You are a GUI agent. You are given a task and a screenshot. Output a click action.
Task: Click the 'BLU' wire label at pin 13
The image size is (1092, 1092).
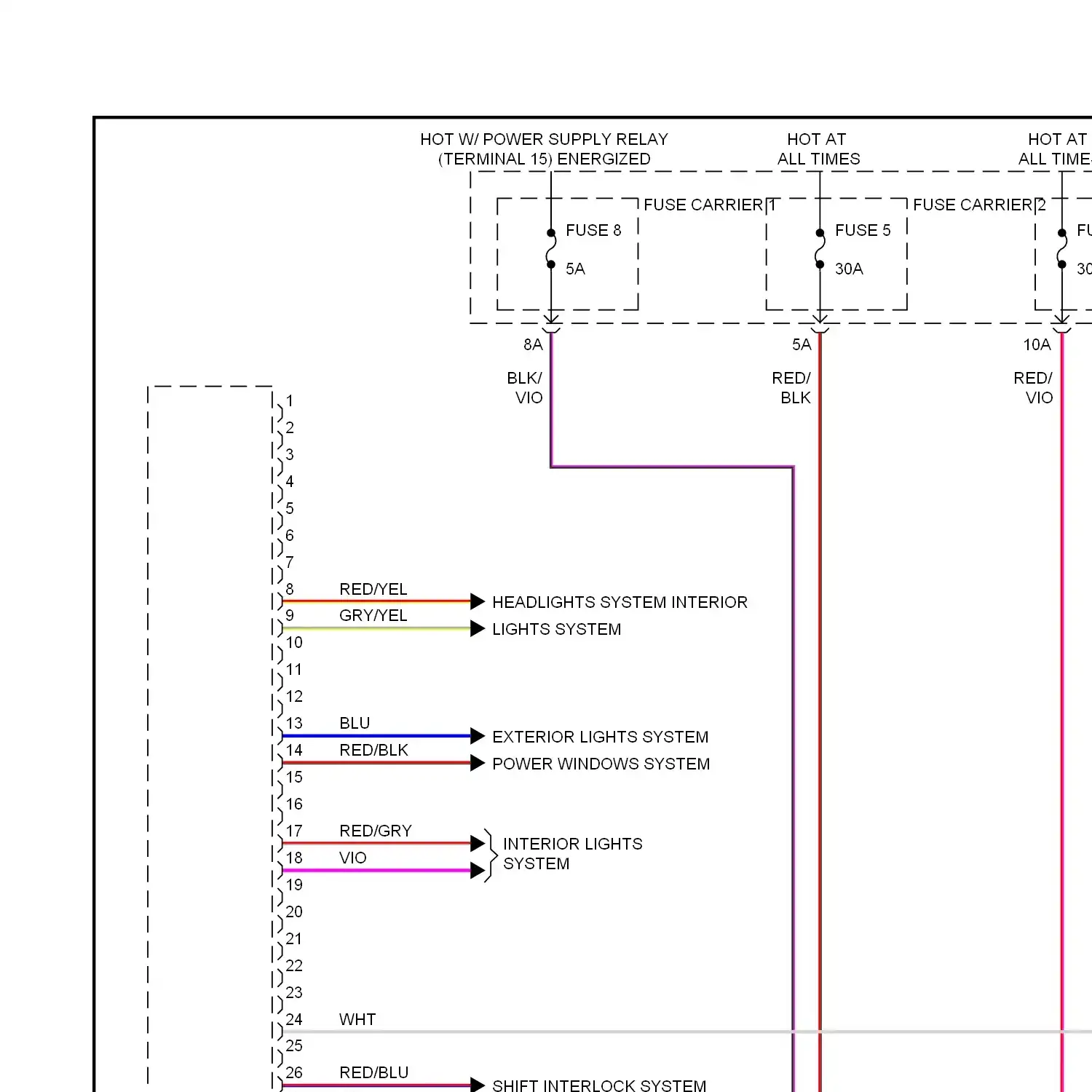click(x=355, y=723)
